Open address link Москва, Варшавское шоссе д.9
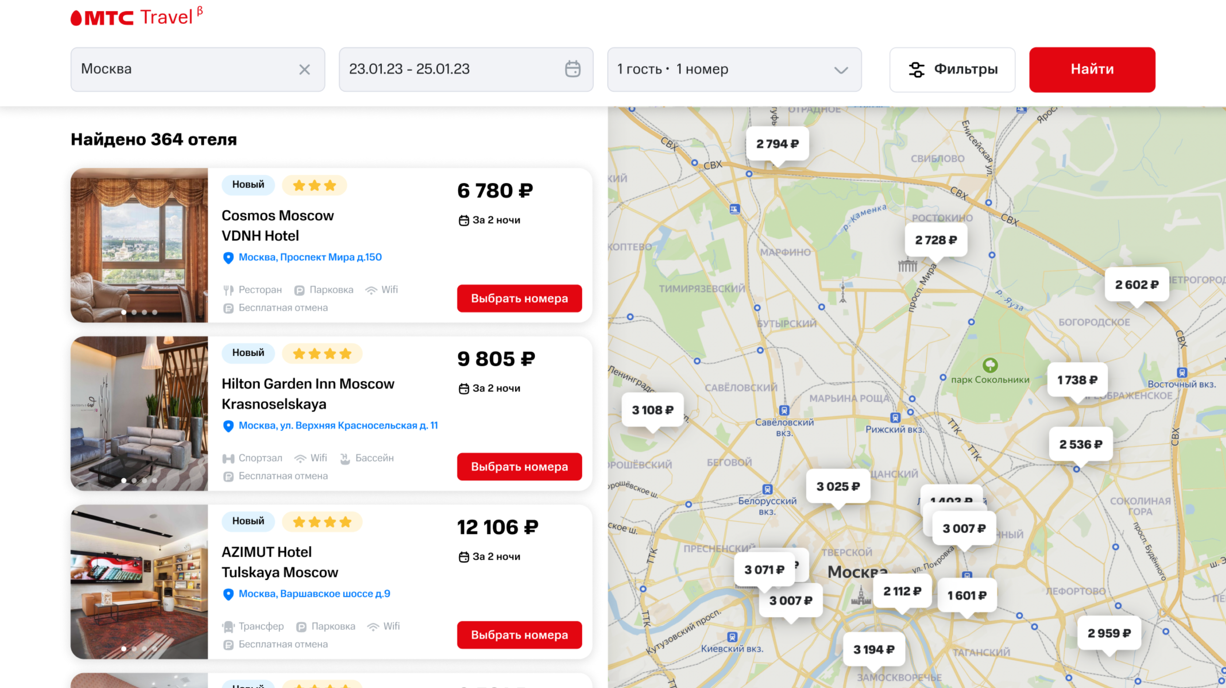This screenshot has height=688, width=1226. point(314,594)
